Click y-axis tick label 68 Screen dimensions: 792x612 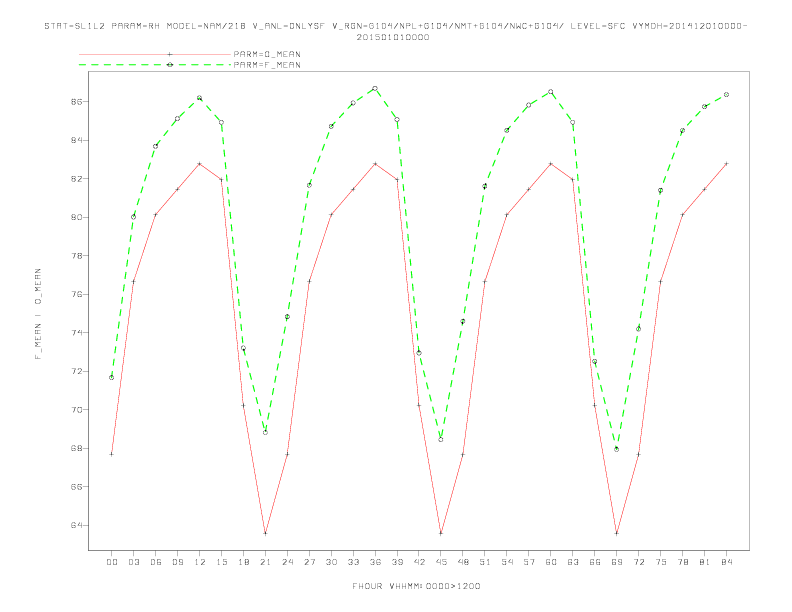(x=77, y=448)
